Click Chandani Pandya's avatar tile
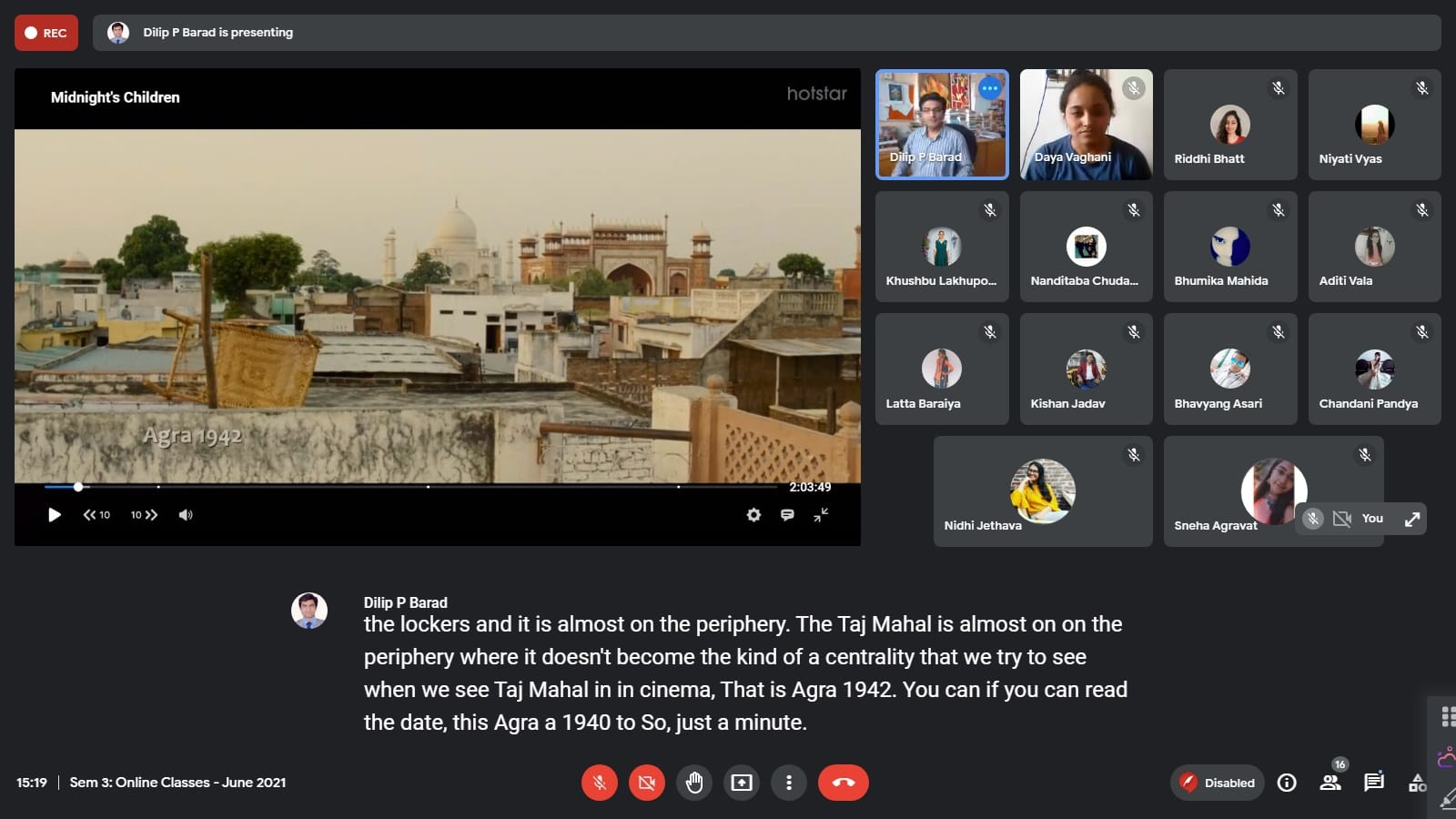The height and width of the screenshot is (819, 1456). [x=1375, y=369]
